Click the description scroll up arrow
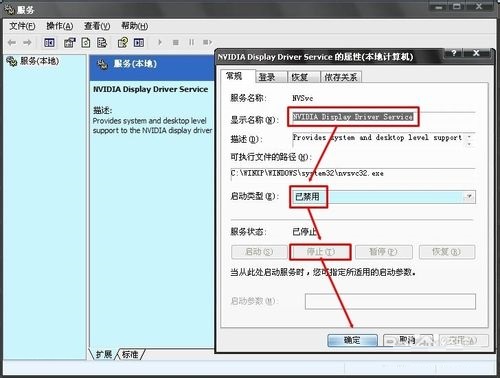Image resolution: width=500 pixels, height=378 pixels. point(470,136)
